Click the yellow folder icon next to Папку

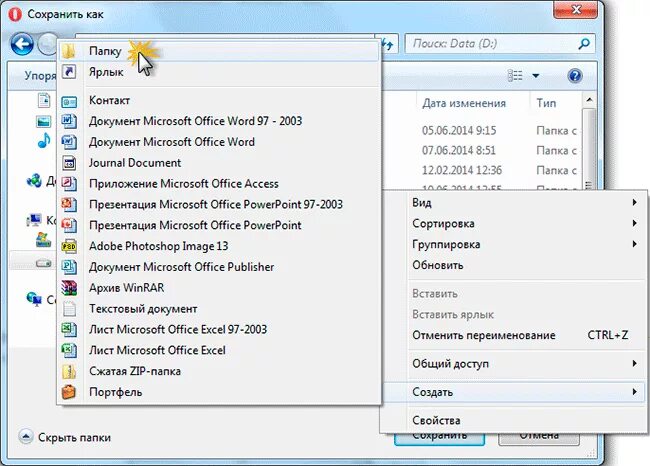pos(69,51)
